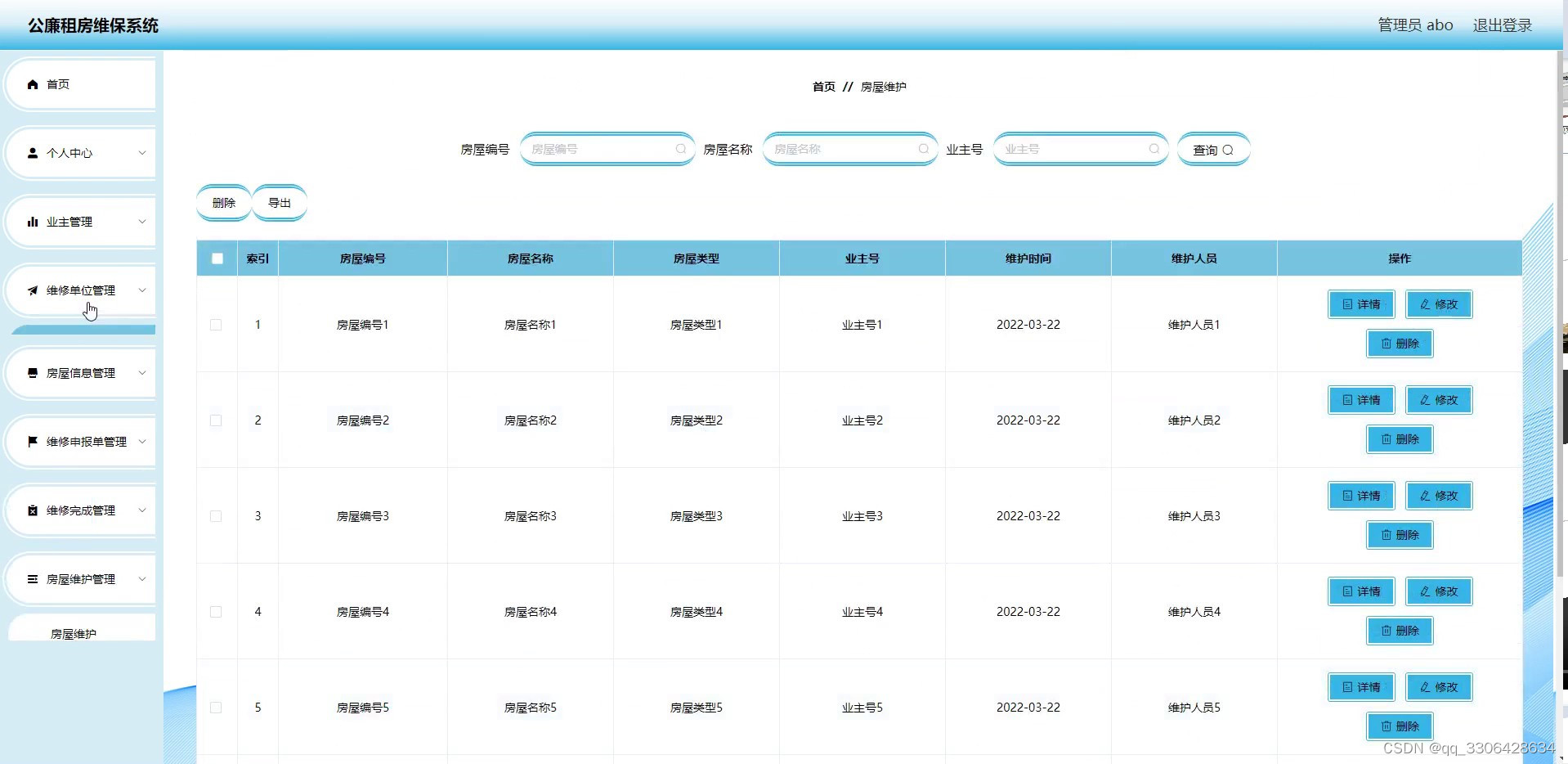Click the detail icon in 详情 for row 2
The image size is (1568, 764).
(1347, 400)
